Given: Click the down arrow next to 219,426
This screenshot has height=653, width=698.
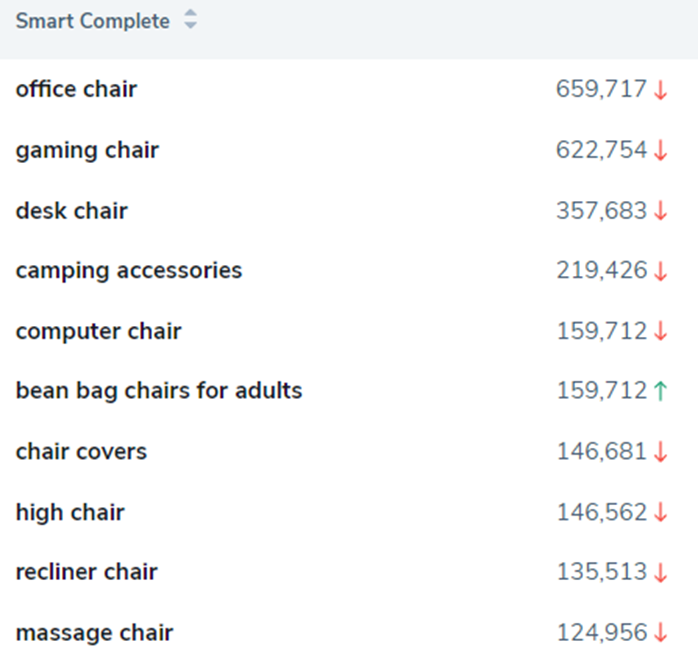Looking at the screenshot, I should pyautogui.click(x=660, y=271).
